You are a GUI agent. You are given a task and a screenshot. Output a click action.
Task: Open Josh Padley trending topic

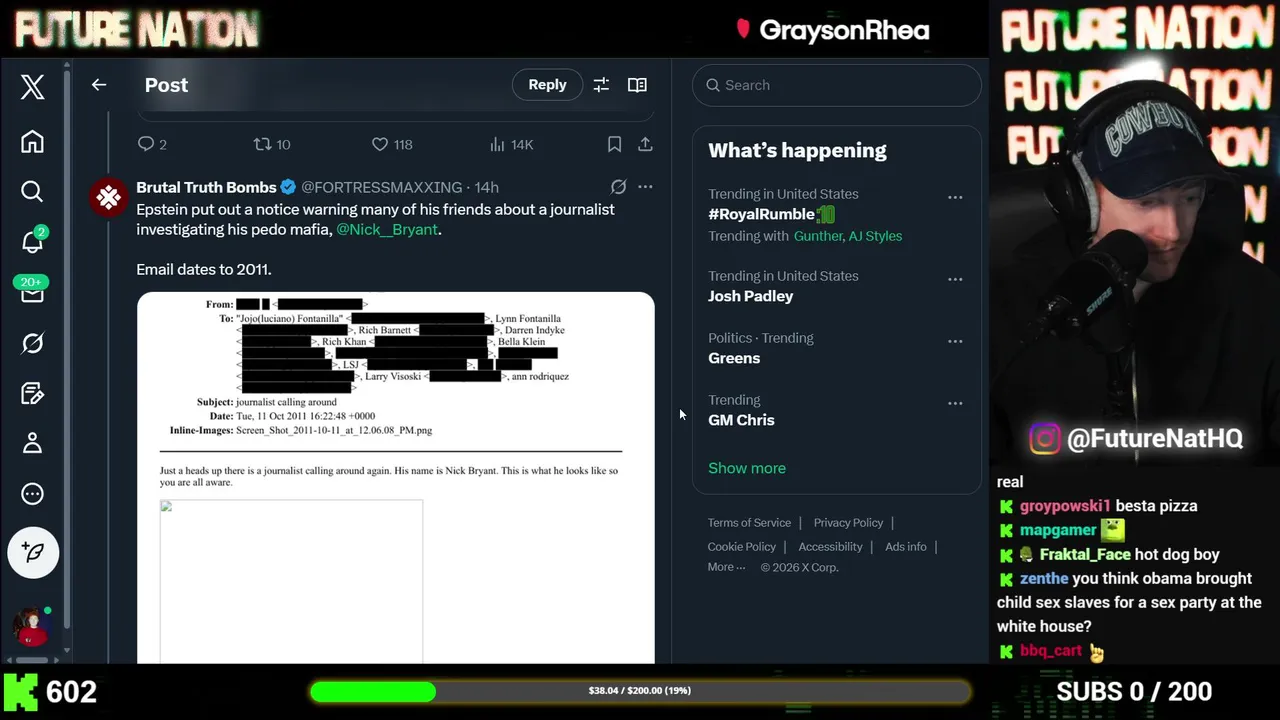pyautogui.click(x=751, y=296)
